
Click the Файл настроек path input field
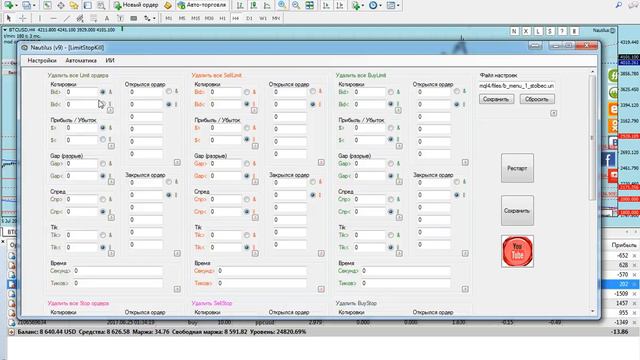(517, 86)
